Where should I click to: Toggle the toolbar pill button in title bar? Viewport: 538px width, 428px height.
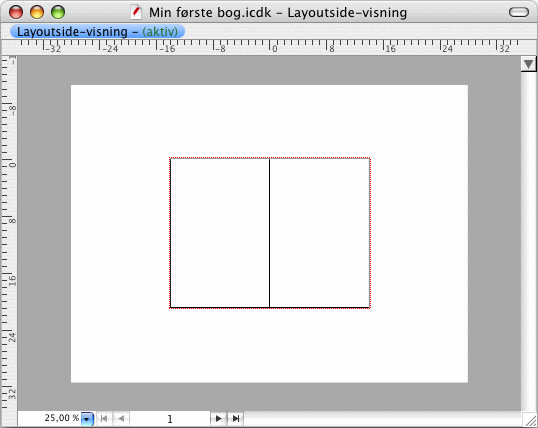tap(519, 12)
